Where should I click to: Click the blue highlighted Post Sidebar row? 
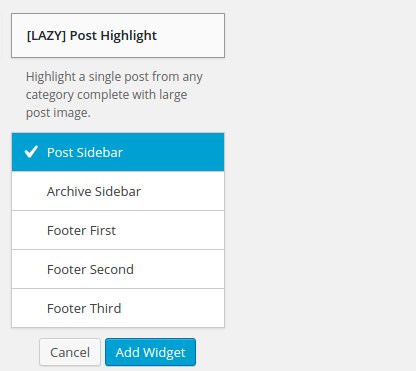pos(118,152)
